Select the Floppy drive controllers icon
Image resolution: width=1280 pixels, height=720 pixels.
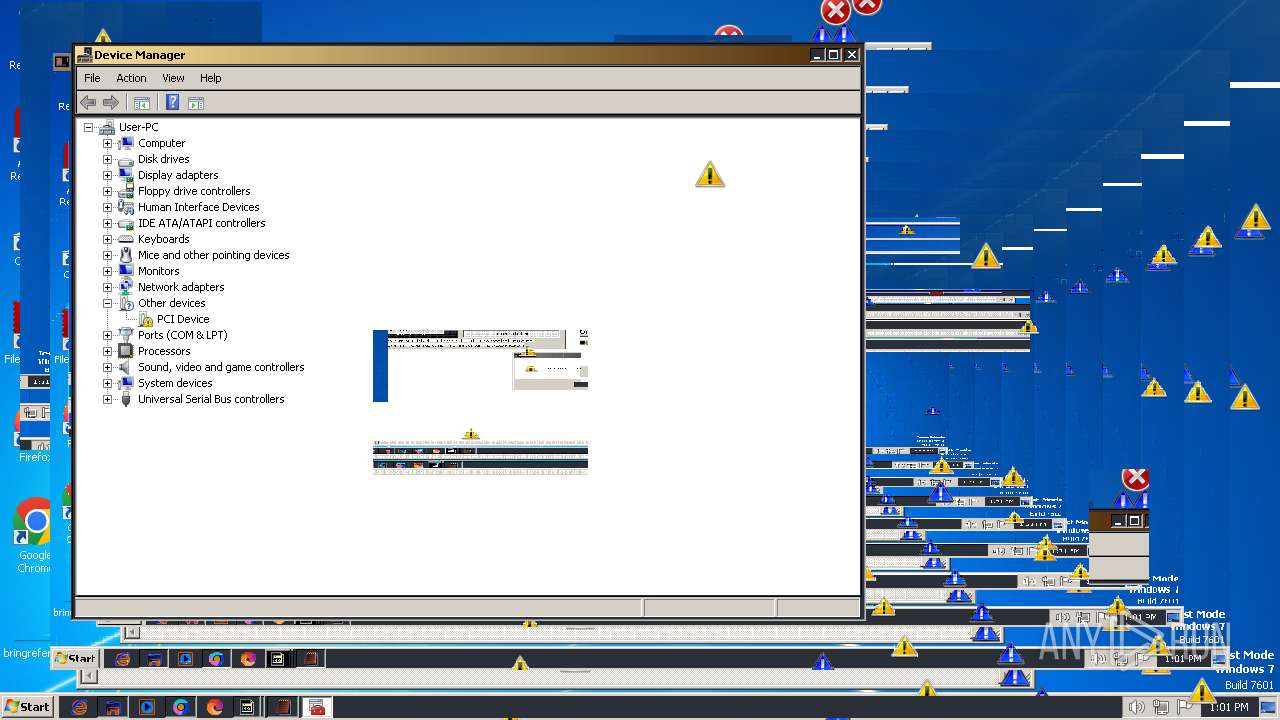[126, 191]
